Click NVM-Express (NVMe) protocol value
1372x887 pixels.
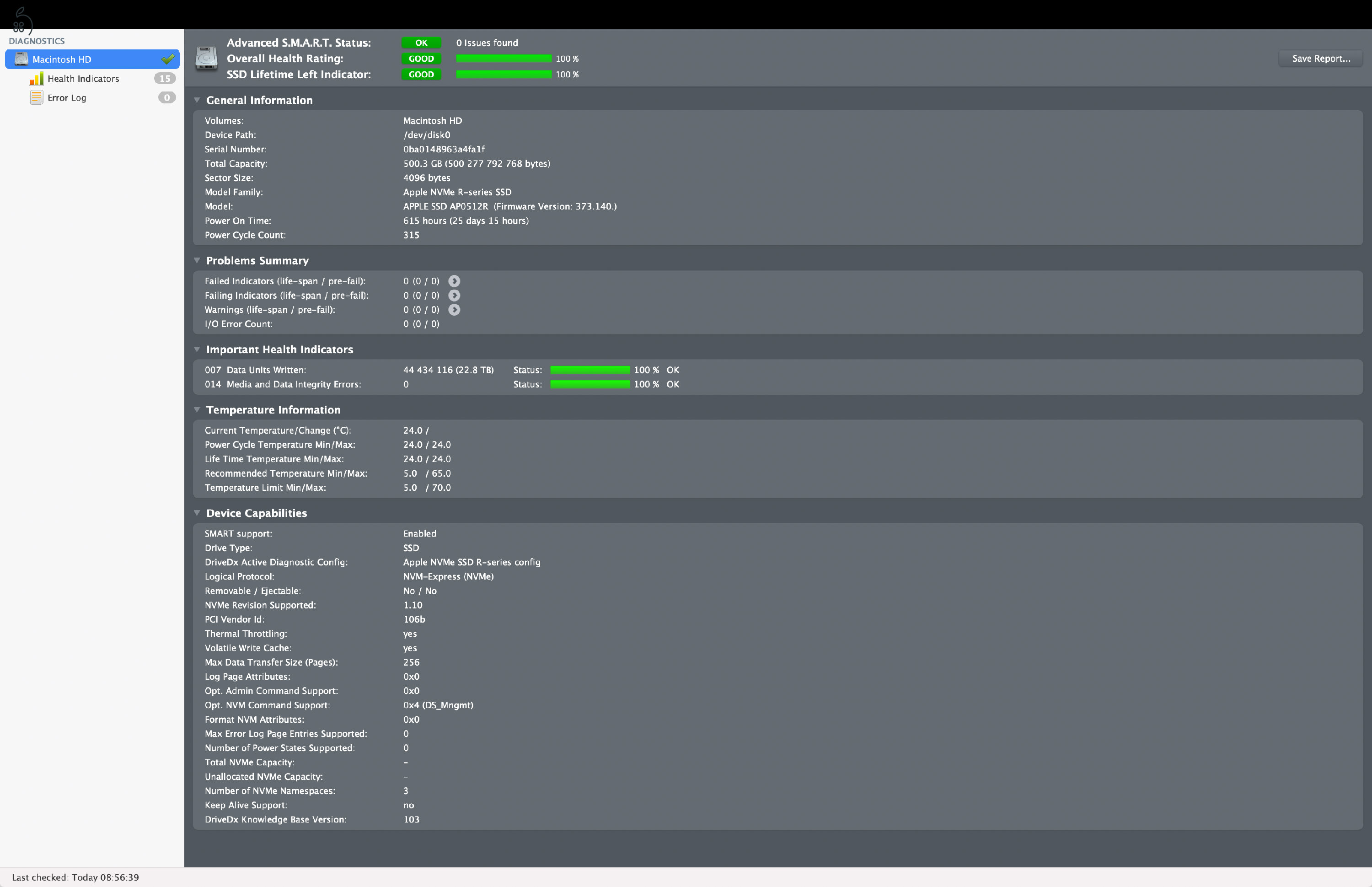[x=449, y=576]
